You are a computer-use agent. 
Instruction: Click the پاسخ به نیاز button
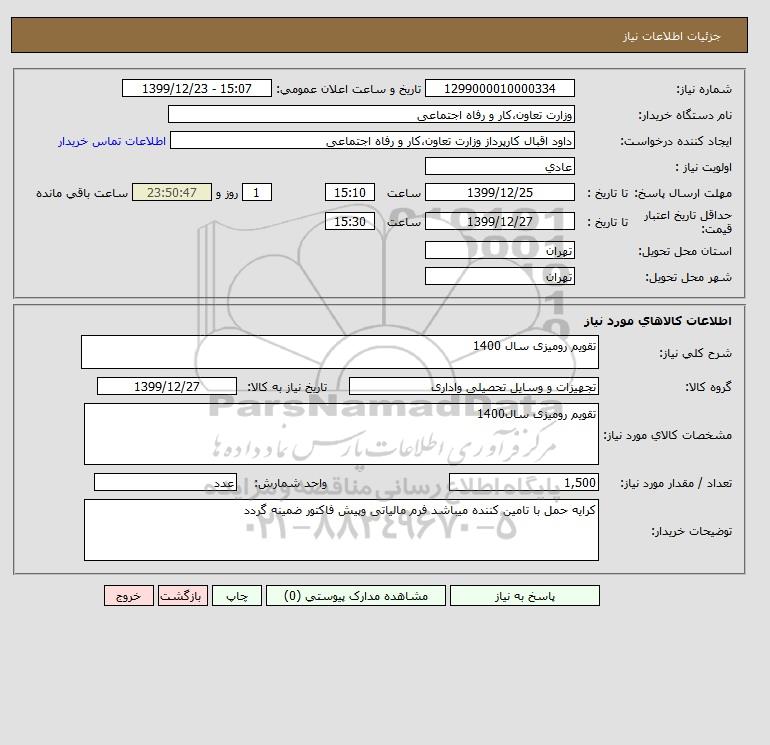pyautogui.click(x=524, y=596)
